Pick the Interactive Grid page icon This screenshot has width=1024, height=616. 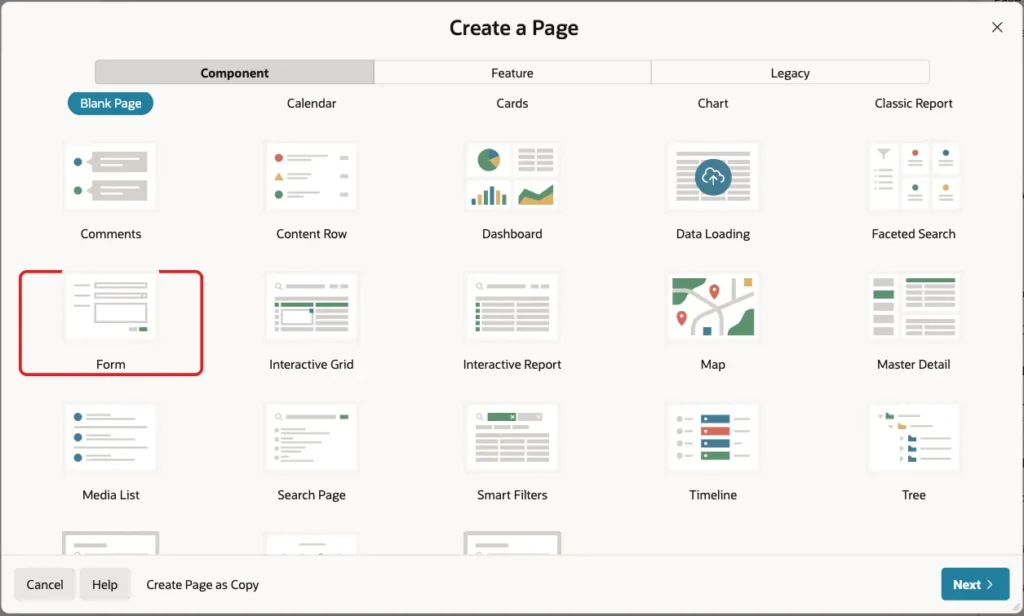[x=312, y=307]
